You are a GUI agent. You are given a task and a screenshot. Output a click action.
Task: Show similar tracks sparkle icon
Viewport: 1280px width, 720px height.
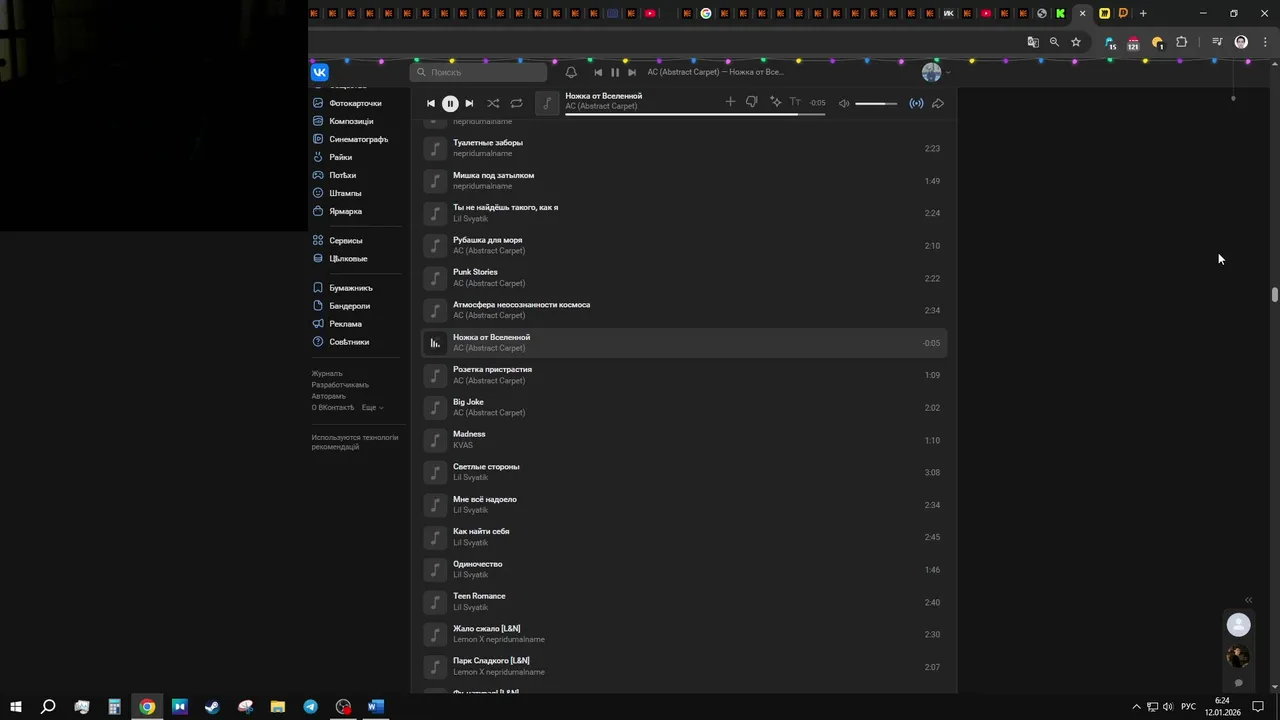click(775, 102)
